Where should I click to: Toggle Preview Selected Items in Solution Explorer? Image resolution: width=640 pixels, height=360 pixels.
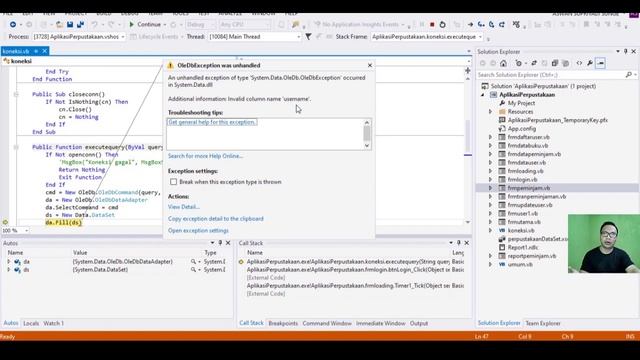point(600,63)
